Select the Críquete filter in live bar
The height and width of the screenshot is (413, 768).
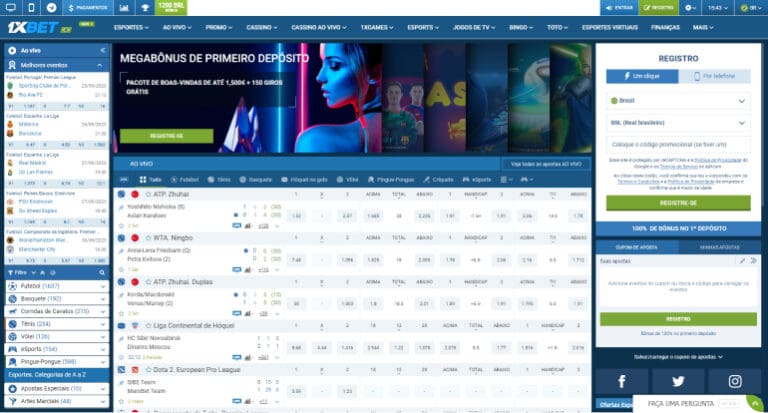tap(438, 179)
